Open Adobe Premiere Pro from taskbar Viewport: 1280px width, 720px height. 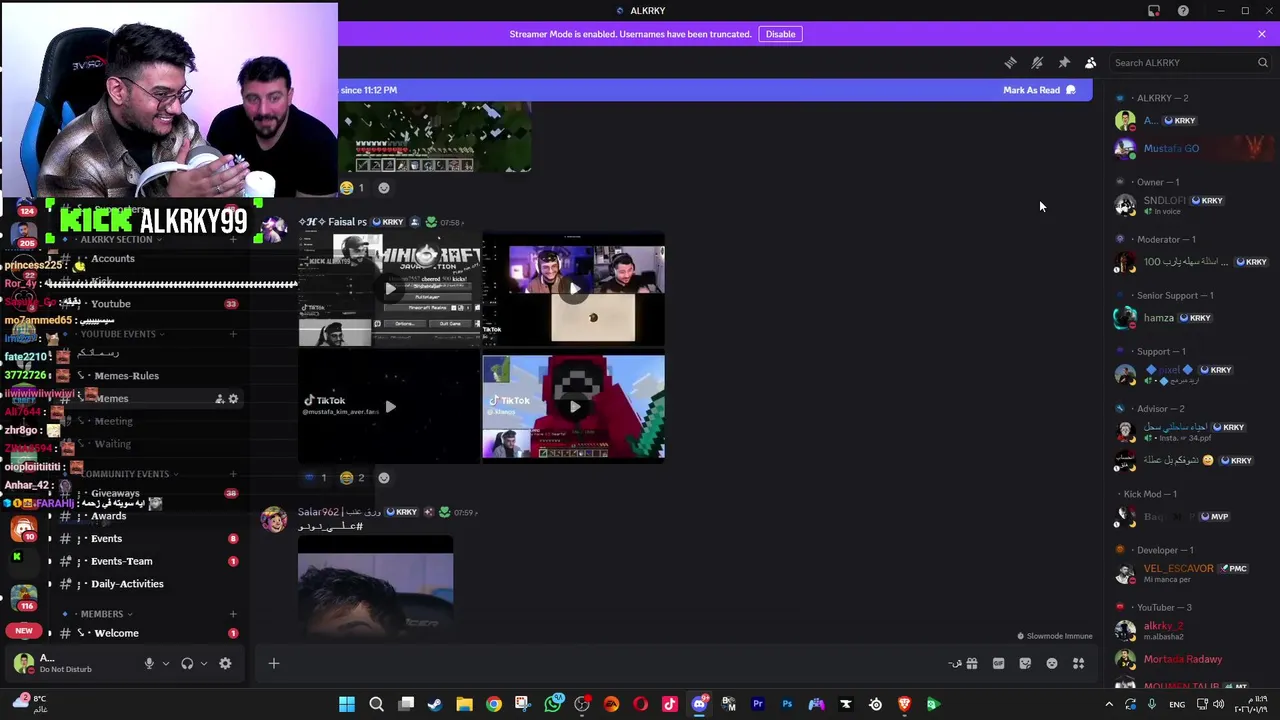[758, 705]
